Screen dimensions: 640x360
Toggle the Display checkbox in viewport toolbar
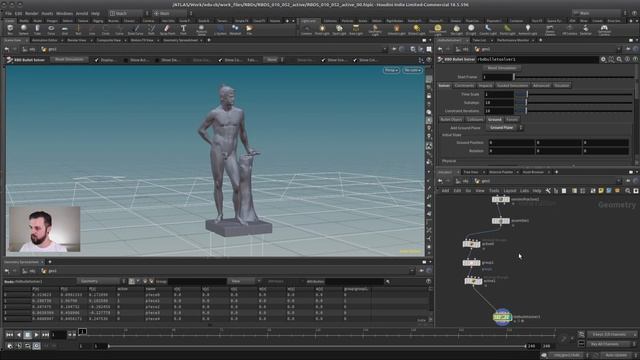coord(97,60)
